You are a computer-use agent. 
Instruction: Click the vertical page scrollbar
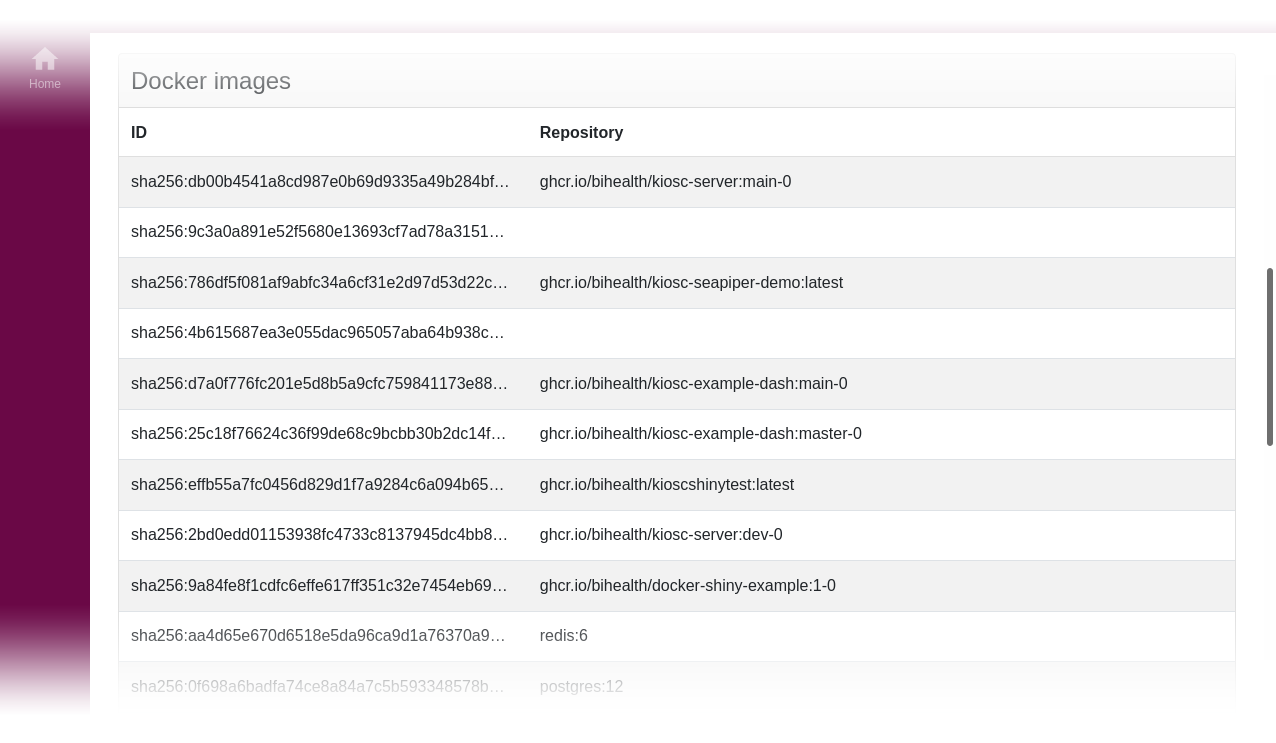click(1270, 356)
